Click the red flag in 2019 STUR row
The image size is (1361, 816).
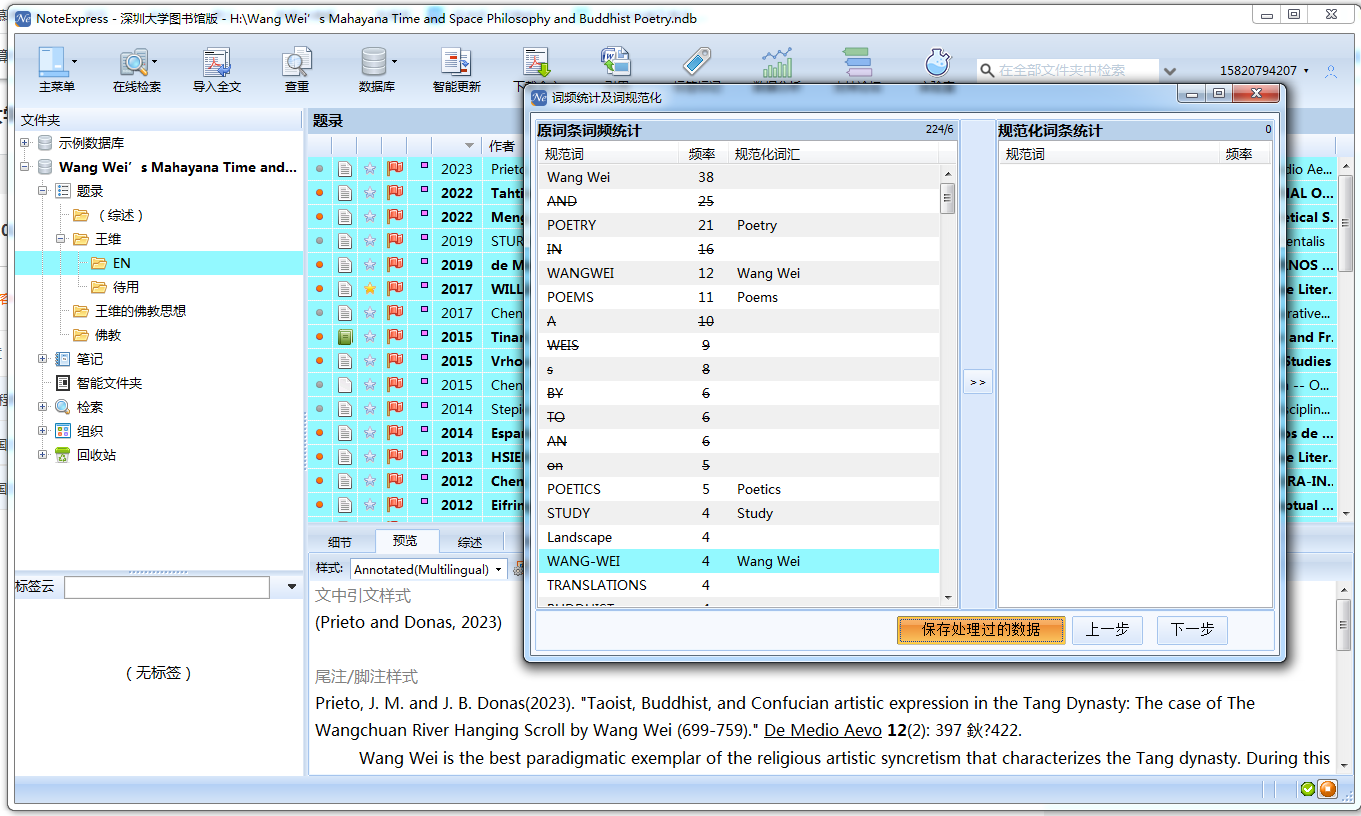tap(395, 241)
